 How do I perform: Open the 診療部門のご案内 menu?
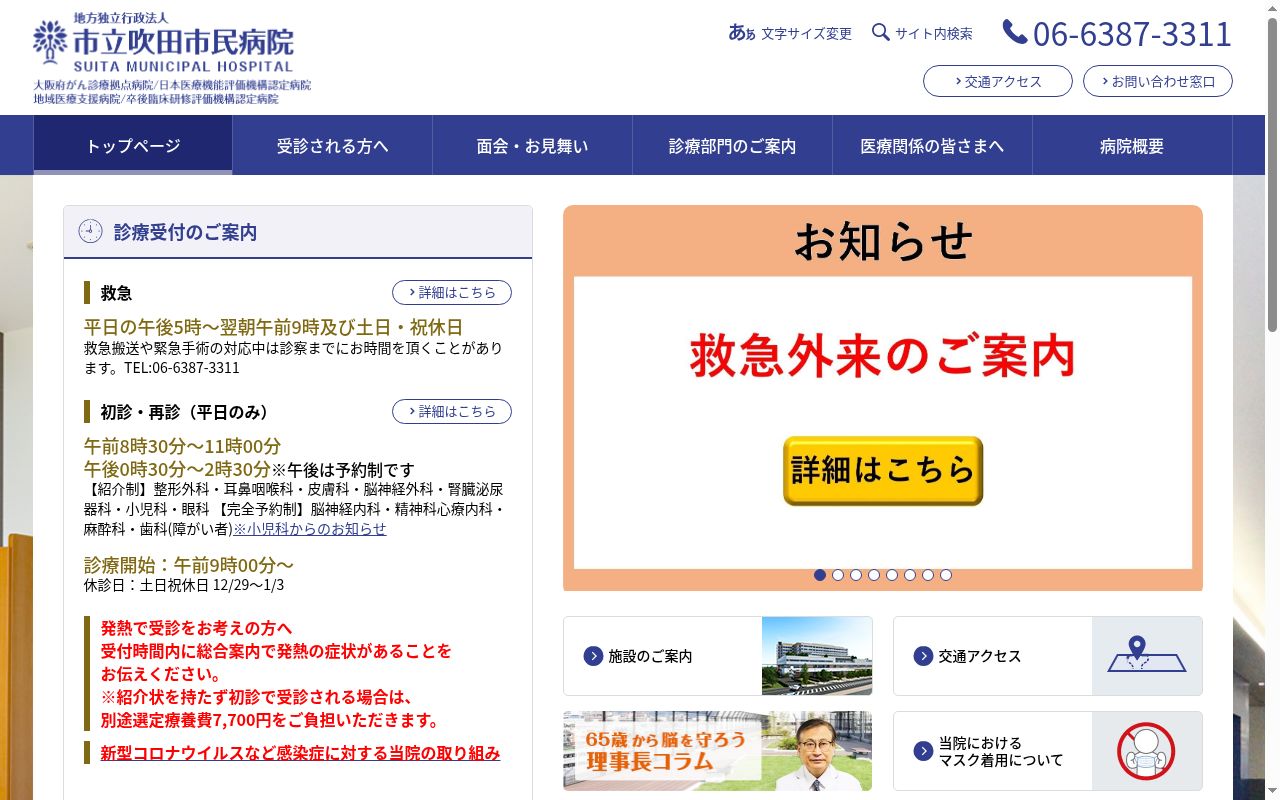(733, 145)
